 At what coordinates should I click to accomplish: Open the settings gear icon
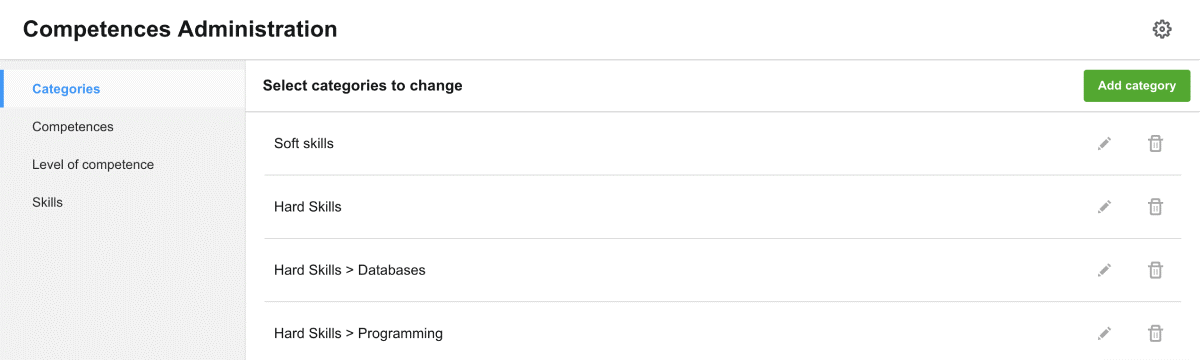pyautogui.click(x=1161, y=29)
